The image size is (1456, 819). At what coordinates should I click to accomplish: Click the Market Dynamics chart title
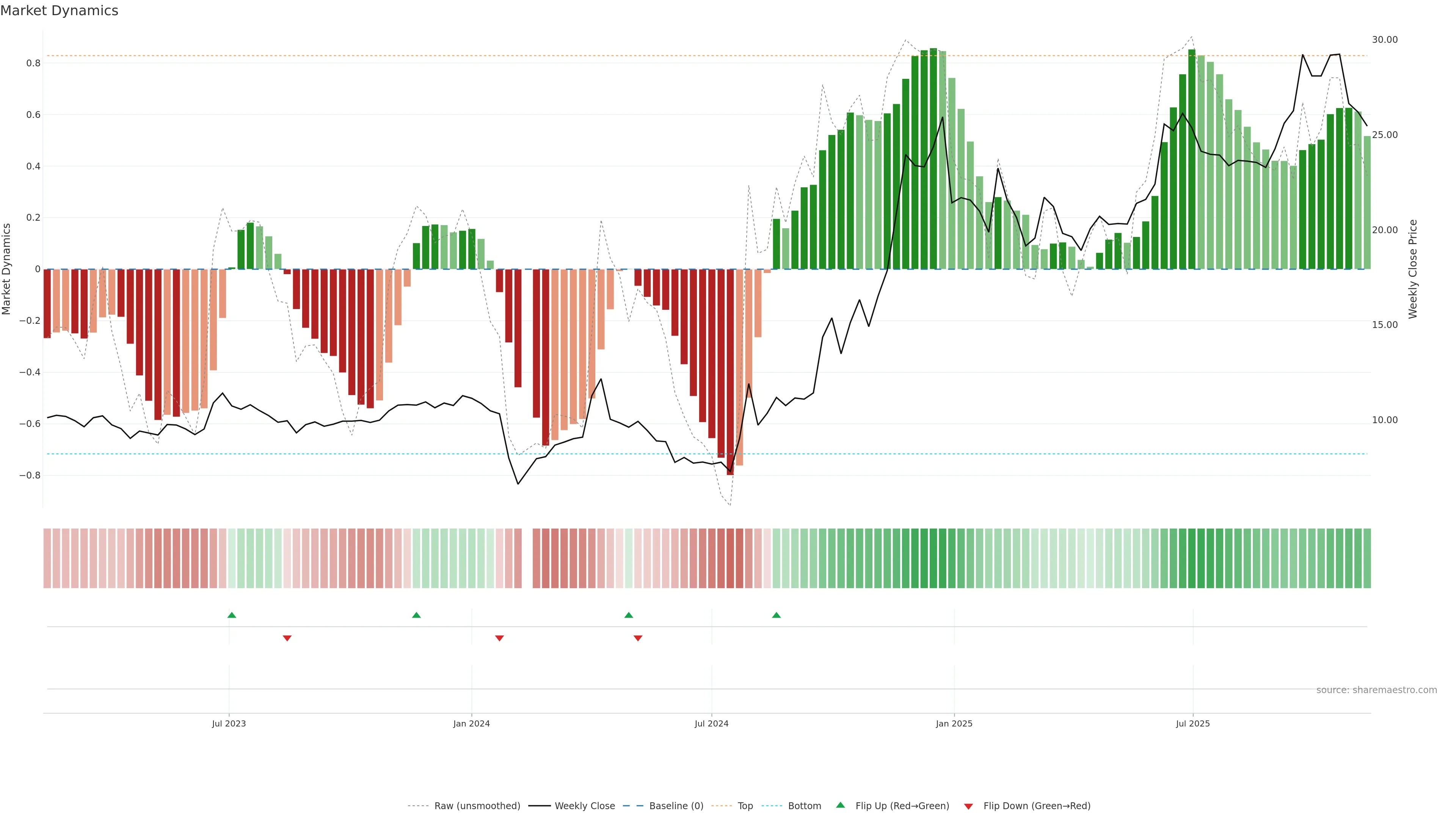pos(60,11)
